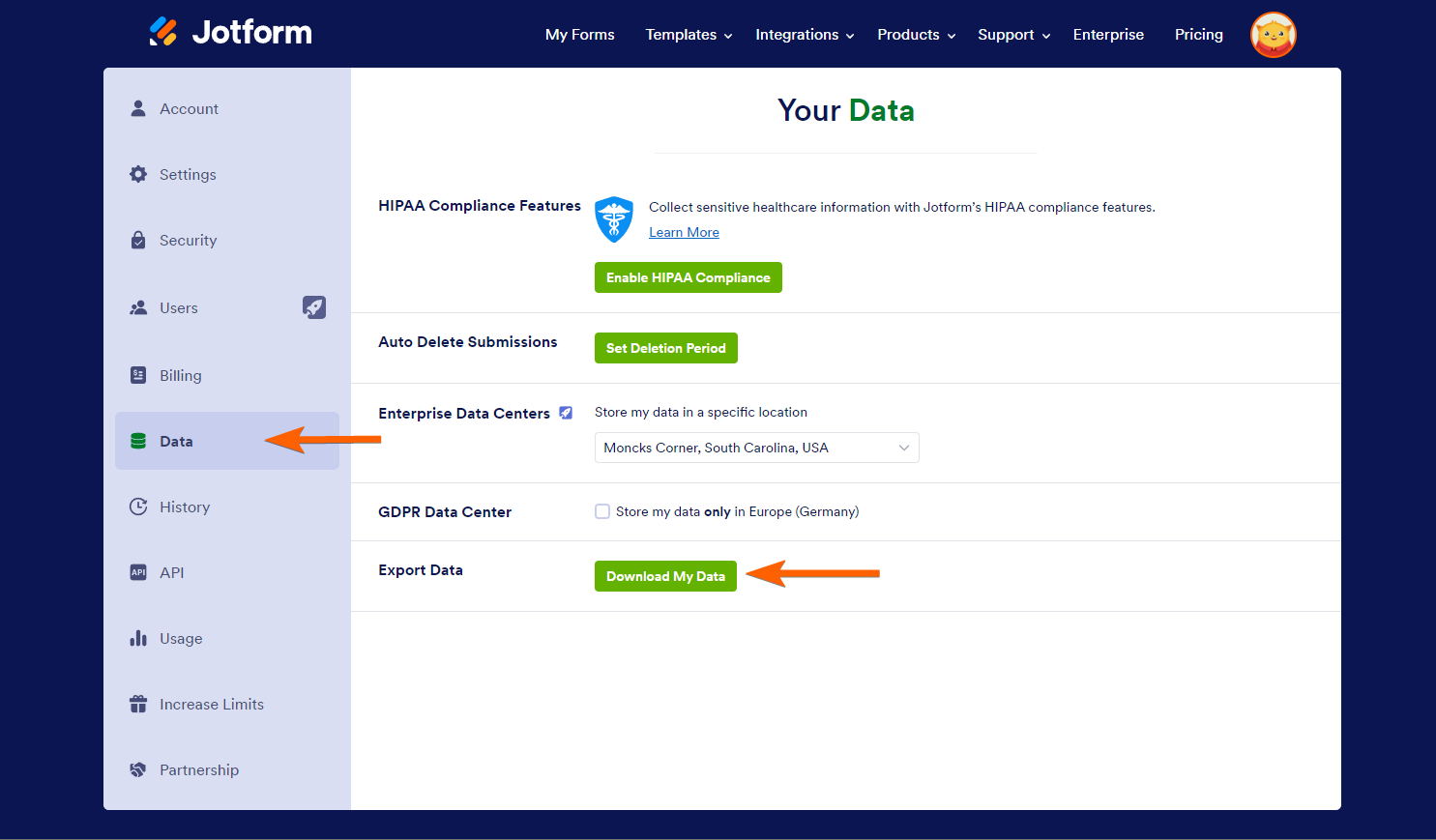Select the Data section label
Viewport: 1436px width, 840px height.
[176, 442]
